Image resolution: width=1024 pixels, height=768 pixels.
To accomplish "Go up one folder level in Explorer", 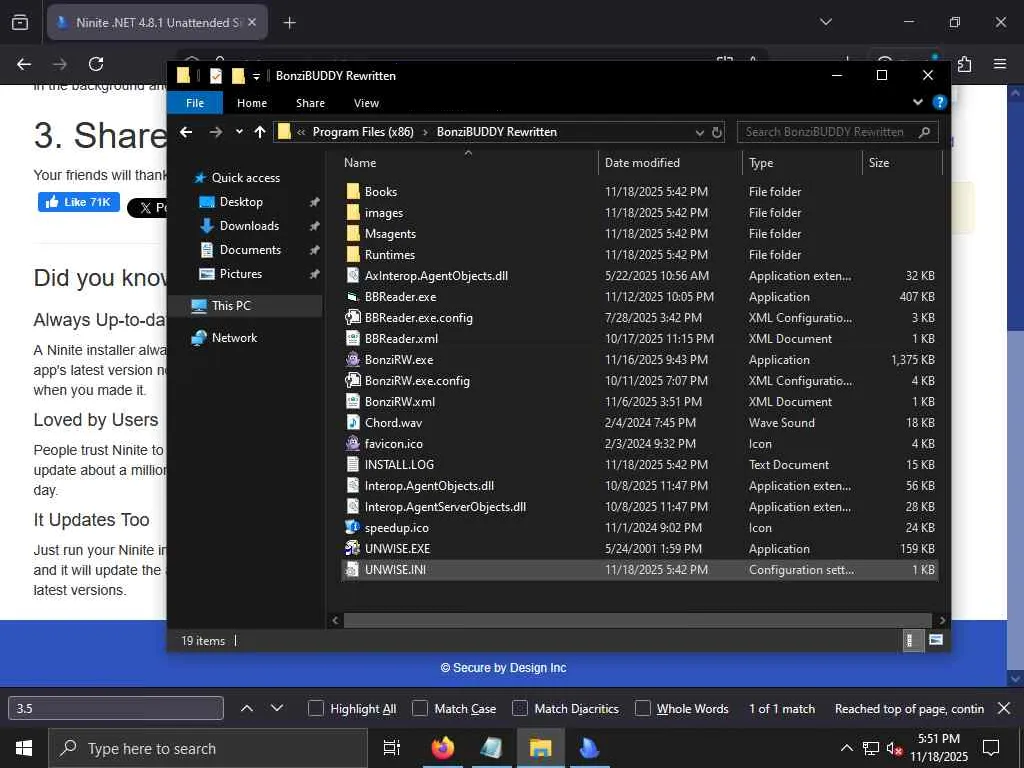I will [260, 132].
